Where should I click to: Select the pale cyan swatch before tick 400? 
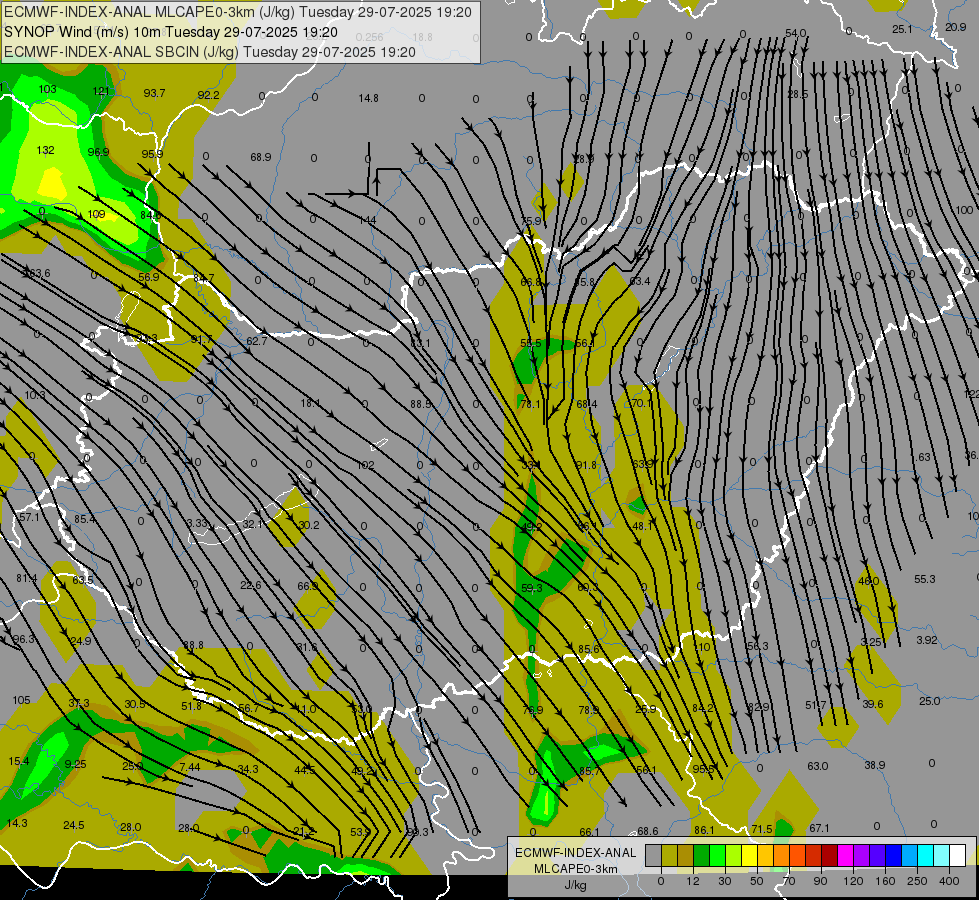[x=942, y=856]
